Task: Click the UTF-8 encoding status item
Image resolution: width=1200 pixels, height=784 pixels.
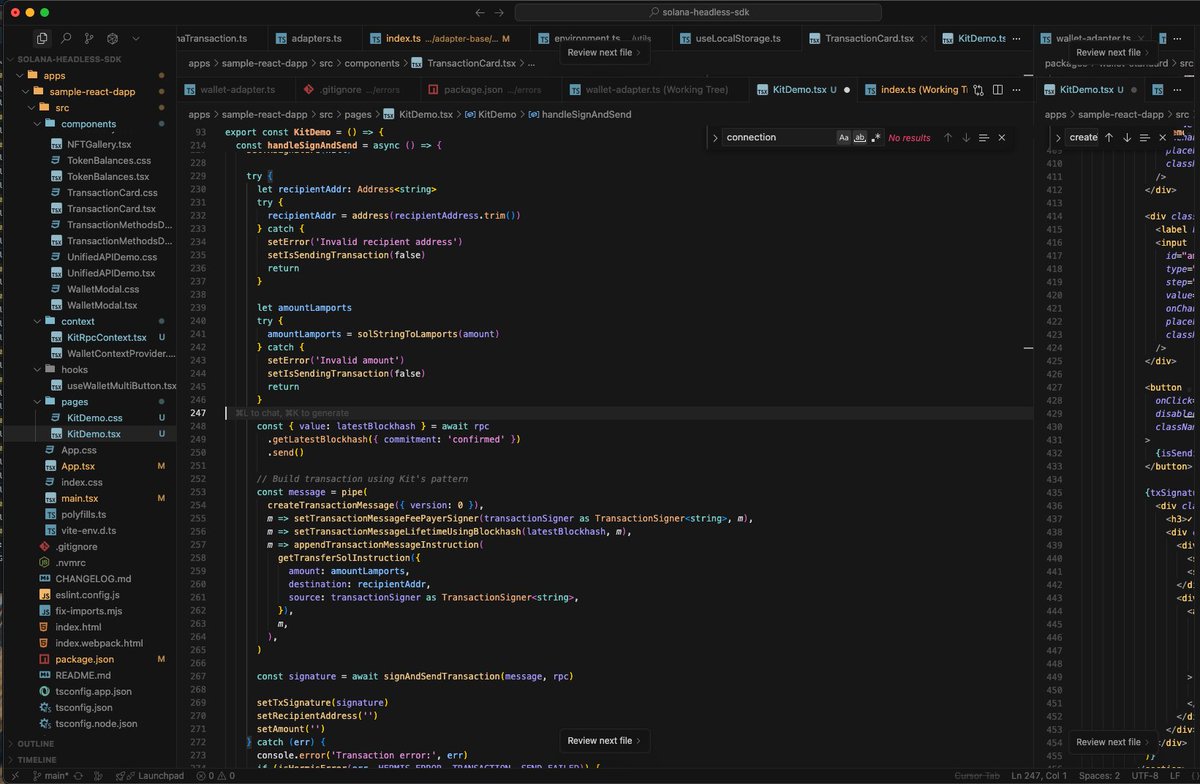Action: tap(1145, 775)
